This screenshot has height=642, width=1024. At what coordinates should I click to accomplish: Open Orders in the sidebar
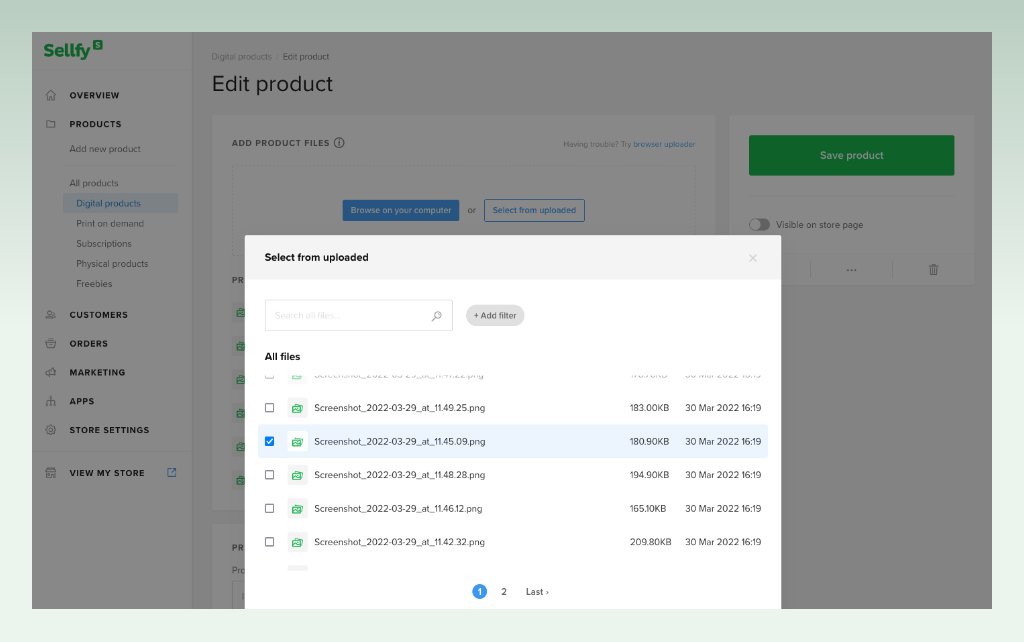click(x=89, y=344)
